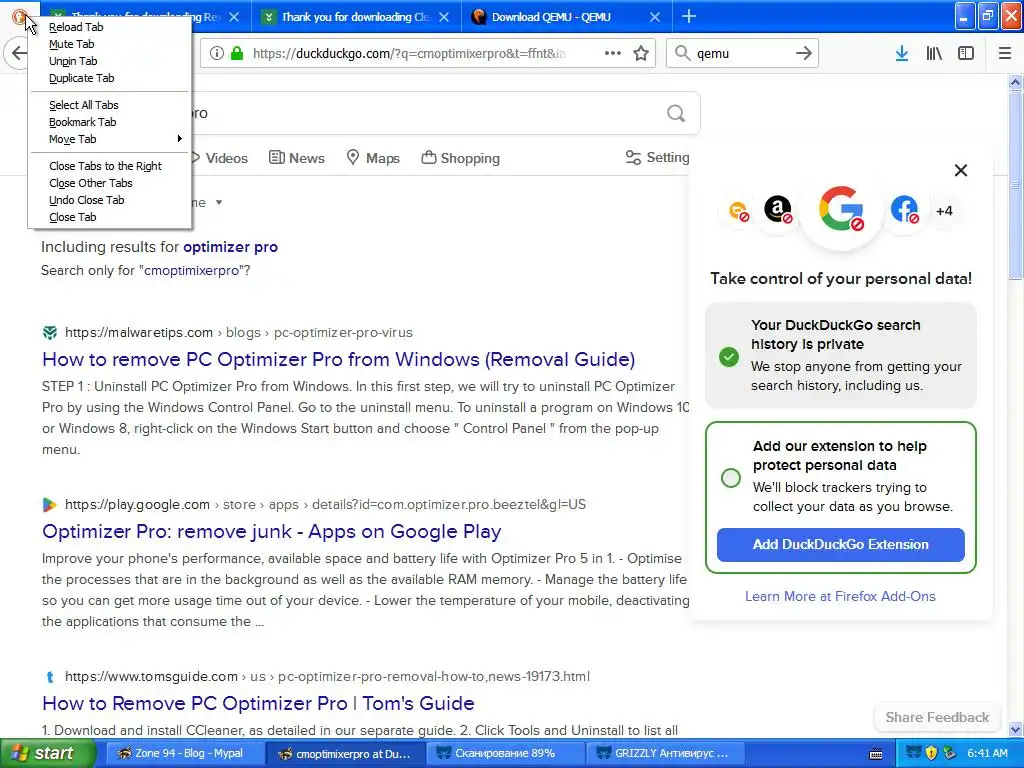Click Google Play favicon icon
The width and height of the screenshot is (1024, 768).
tap(50, 504)
